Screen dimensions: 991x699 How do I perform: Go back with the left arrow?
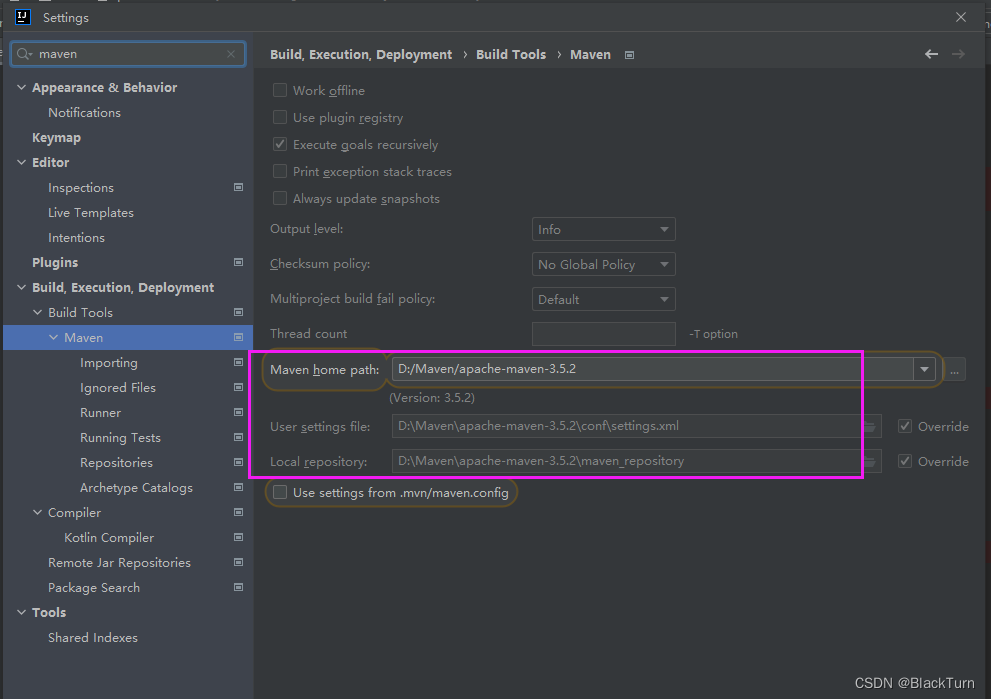(x=931, y=54)
